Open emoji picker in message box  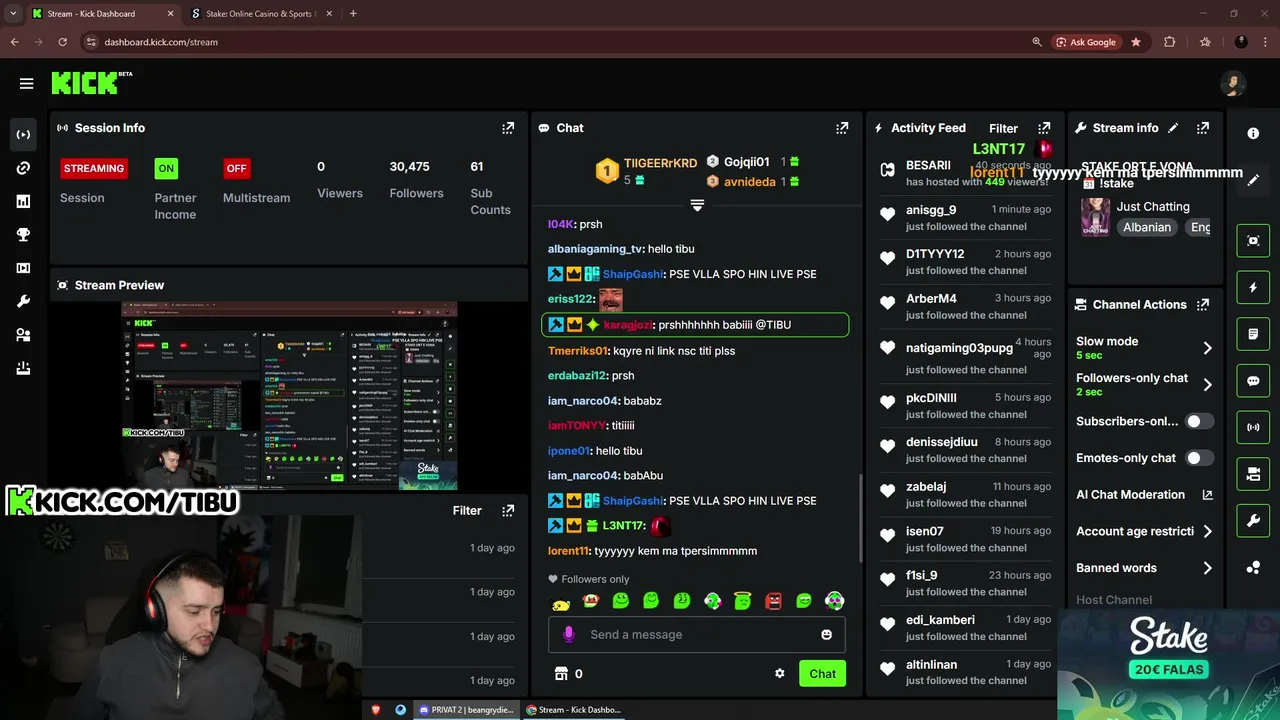pyautogui.click(x=826, y=634)
